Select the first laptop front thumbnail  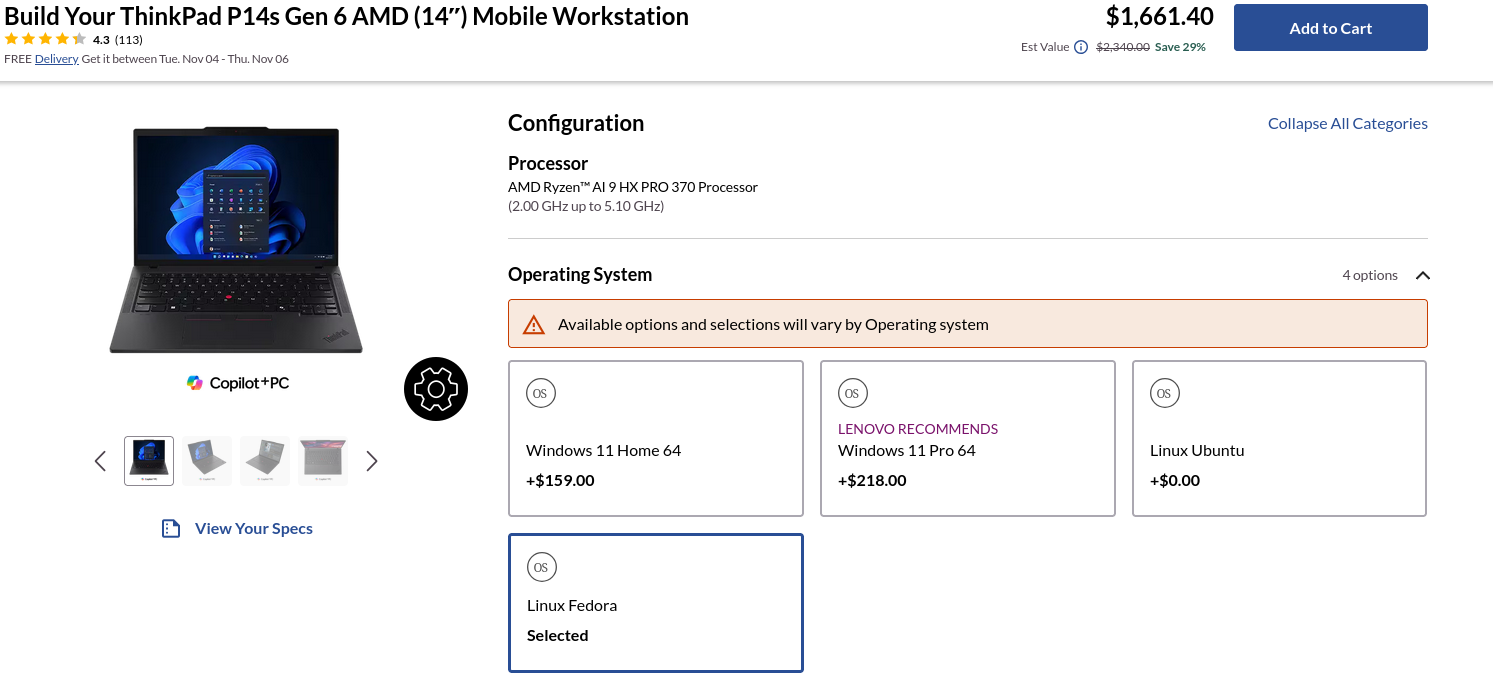[x=149, y=461]
